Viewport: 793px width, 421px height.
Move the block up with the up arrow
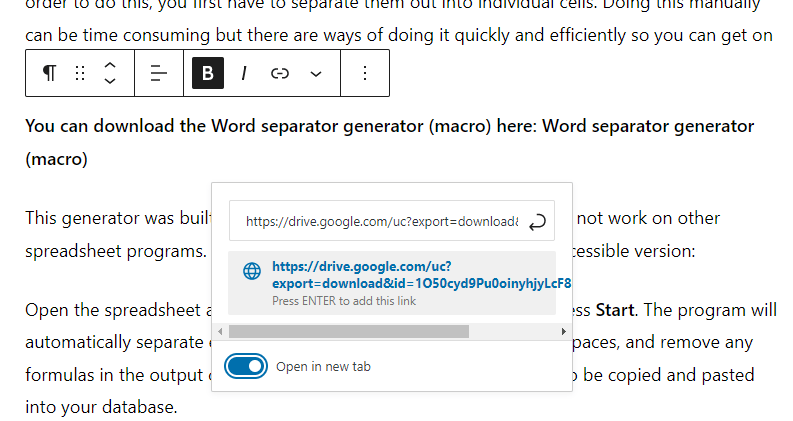110,65
